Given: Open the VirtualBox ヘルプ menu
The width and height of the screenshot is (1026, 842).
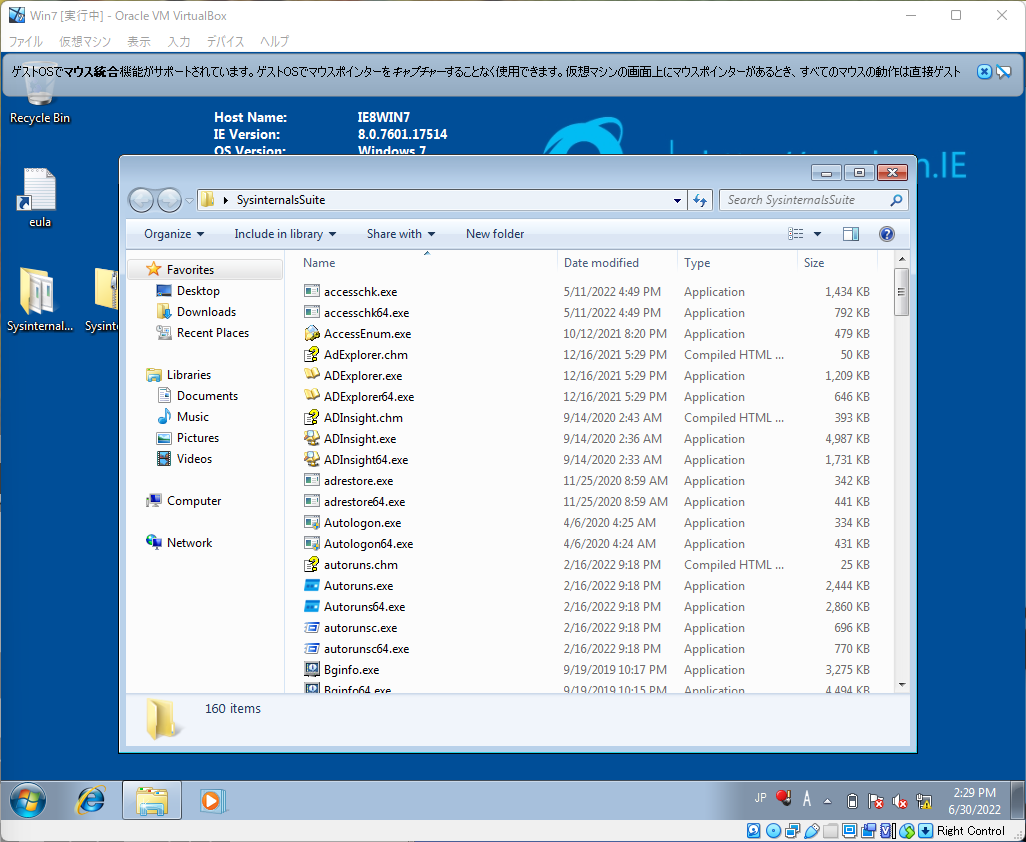Looking at the screenshot, I should (274, 41).
